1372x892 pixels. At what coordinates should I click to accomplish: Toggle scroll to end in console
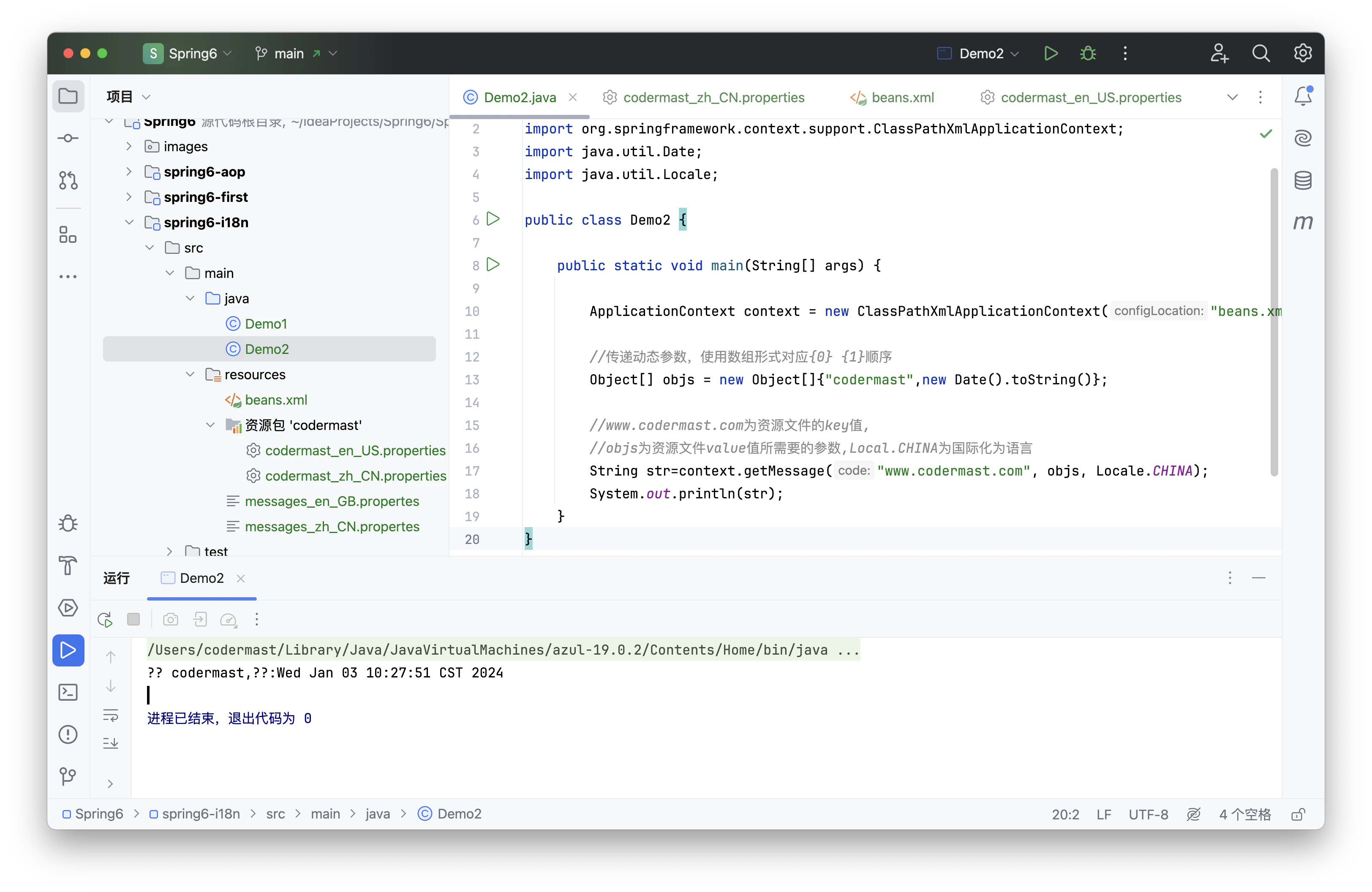tap(110, 743)
